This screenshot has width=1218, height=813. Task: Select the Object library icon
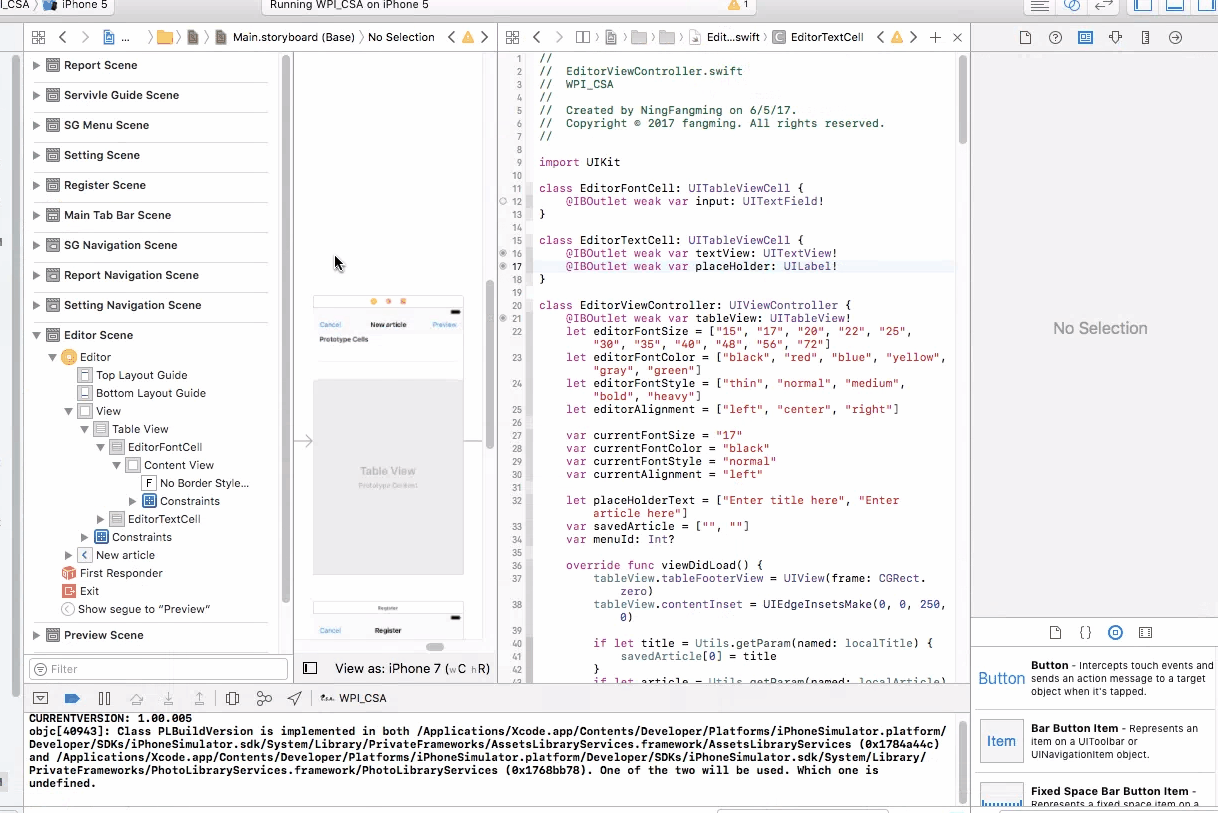[1115, 632]
